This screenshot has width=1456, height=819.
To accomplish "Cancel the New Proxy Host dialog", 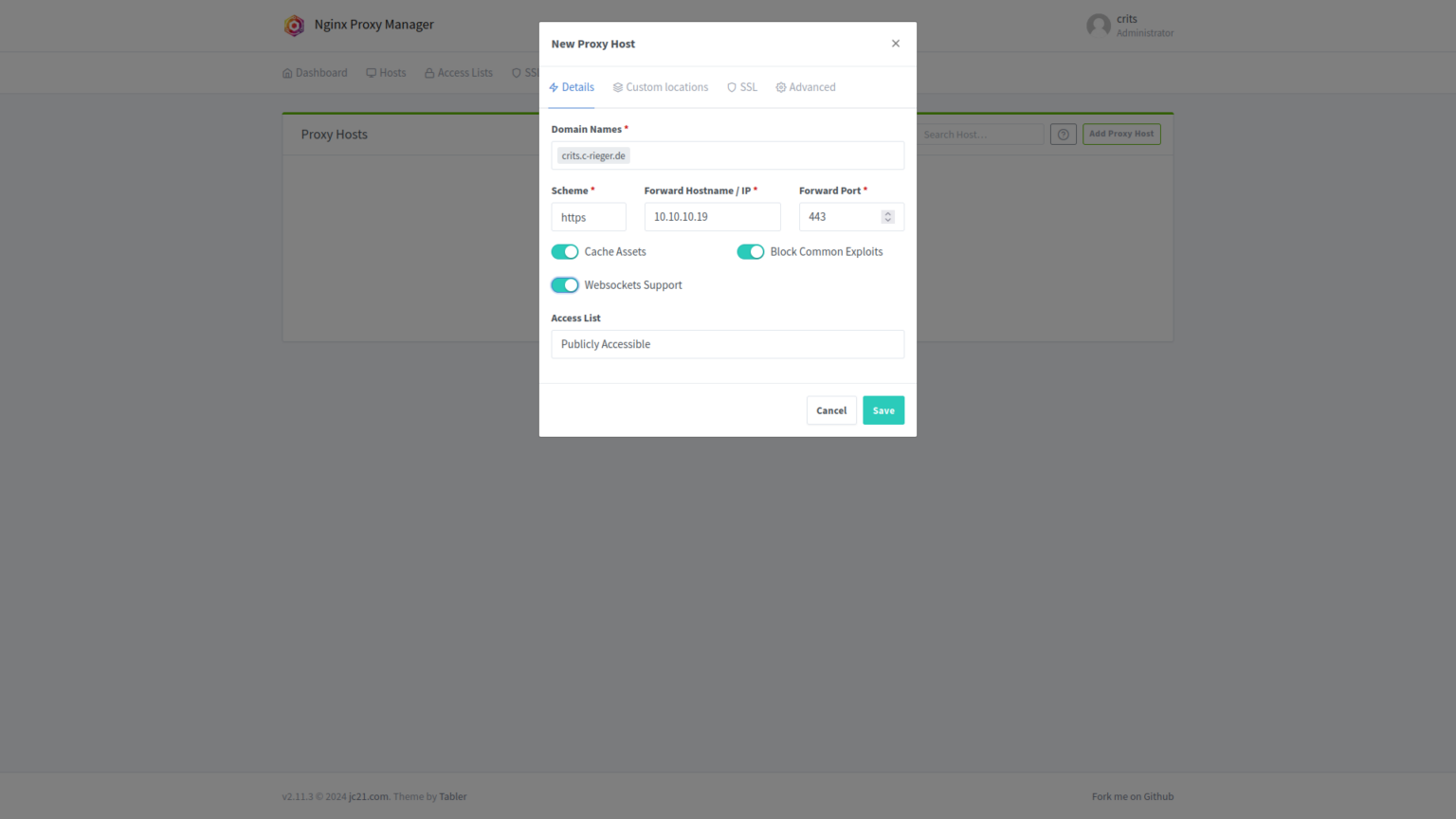I will 831,410.
